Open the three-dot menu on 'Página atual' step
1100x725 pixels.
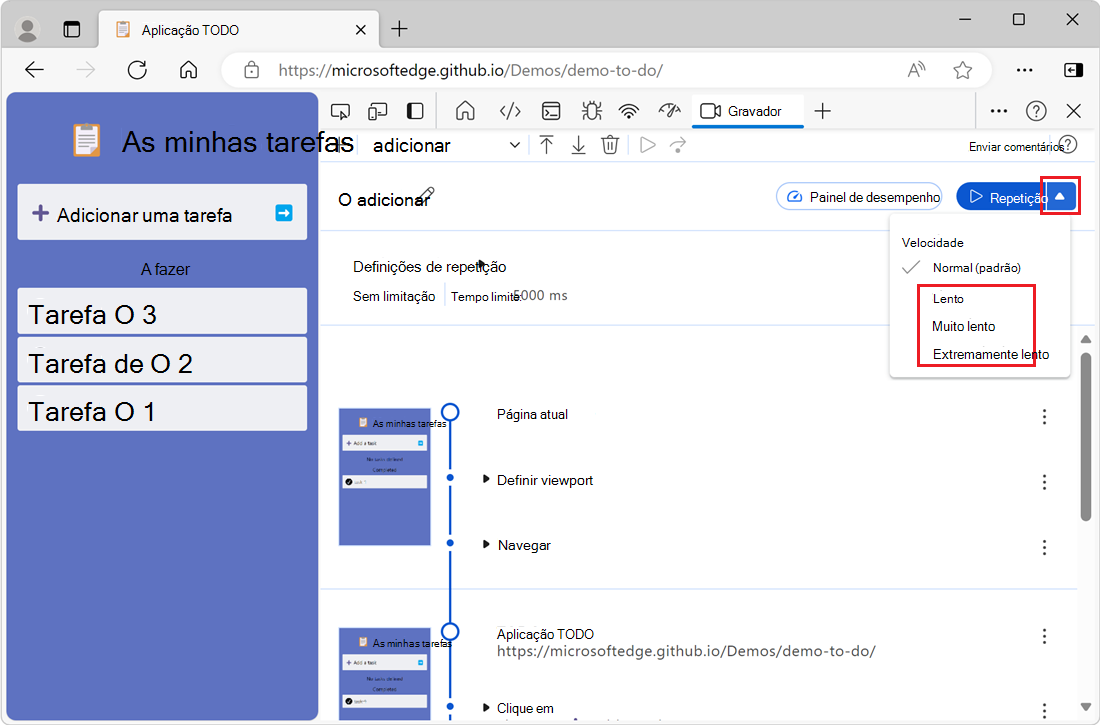(x=1044, y=414)
